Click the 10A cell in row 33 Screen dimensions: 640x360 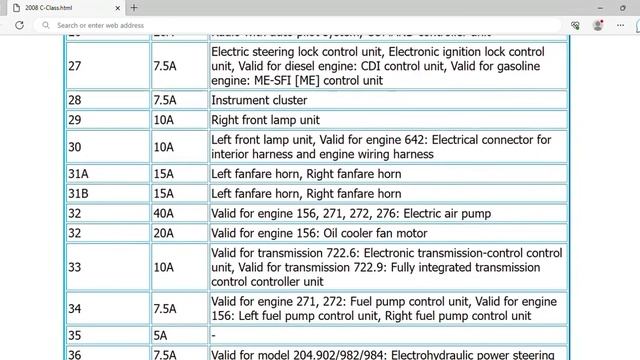(180, 267)
